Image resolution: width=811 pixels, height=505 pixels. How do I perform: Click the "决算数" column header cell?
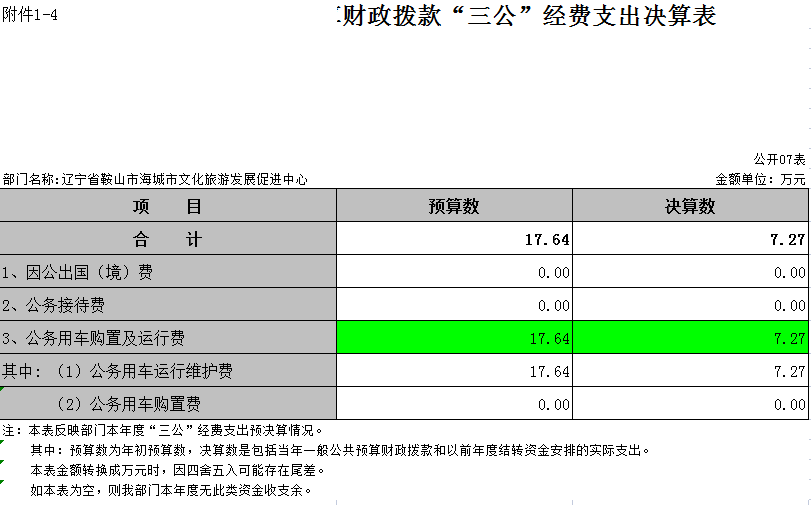pyautogui.click(x=690, y=205)
